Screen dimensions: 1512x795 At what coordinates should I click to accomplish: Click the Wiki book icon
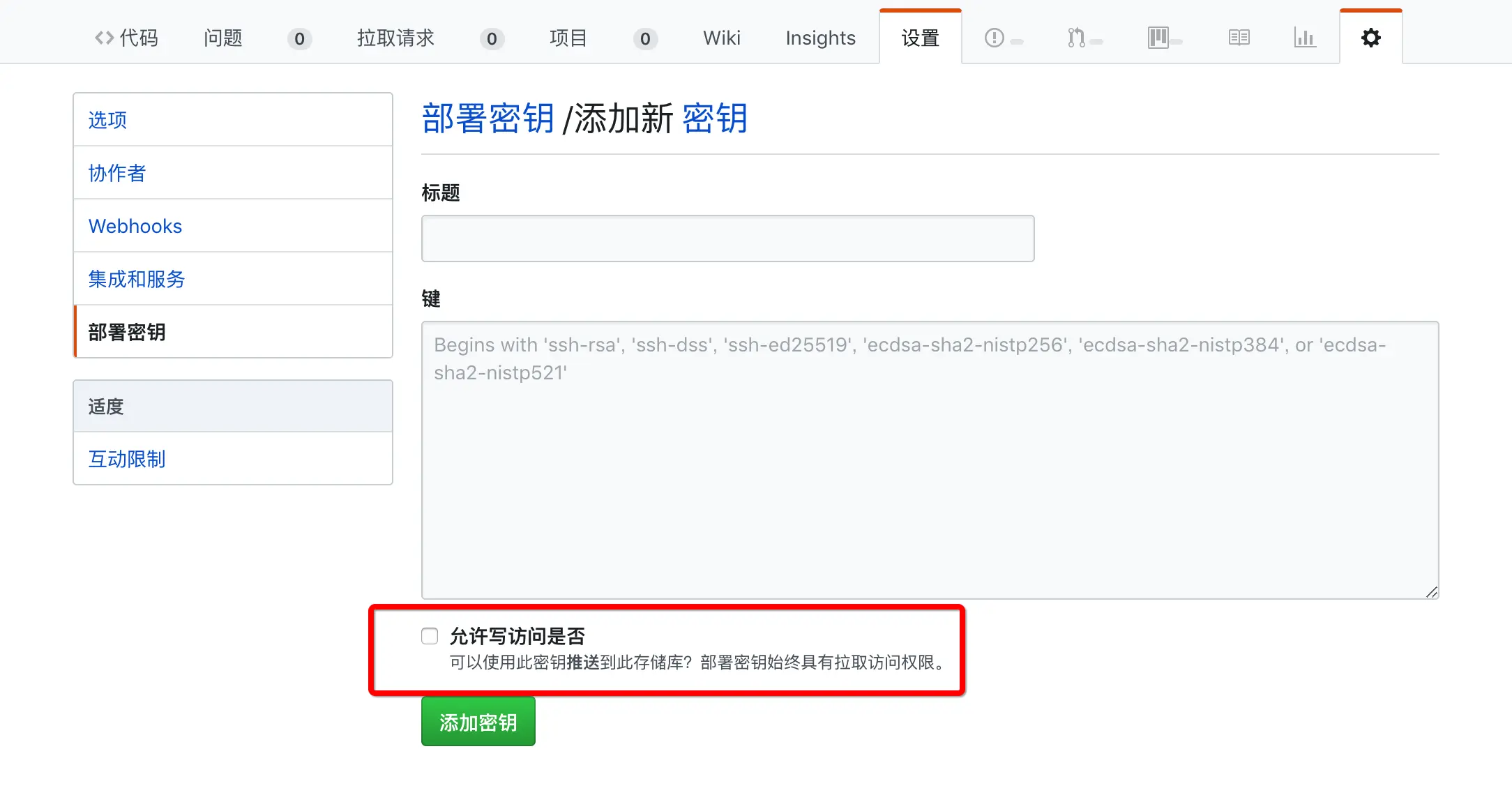pos(1239,38)
